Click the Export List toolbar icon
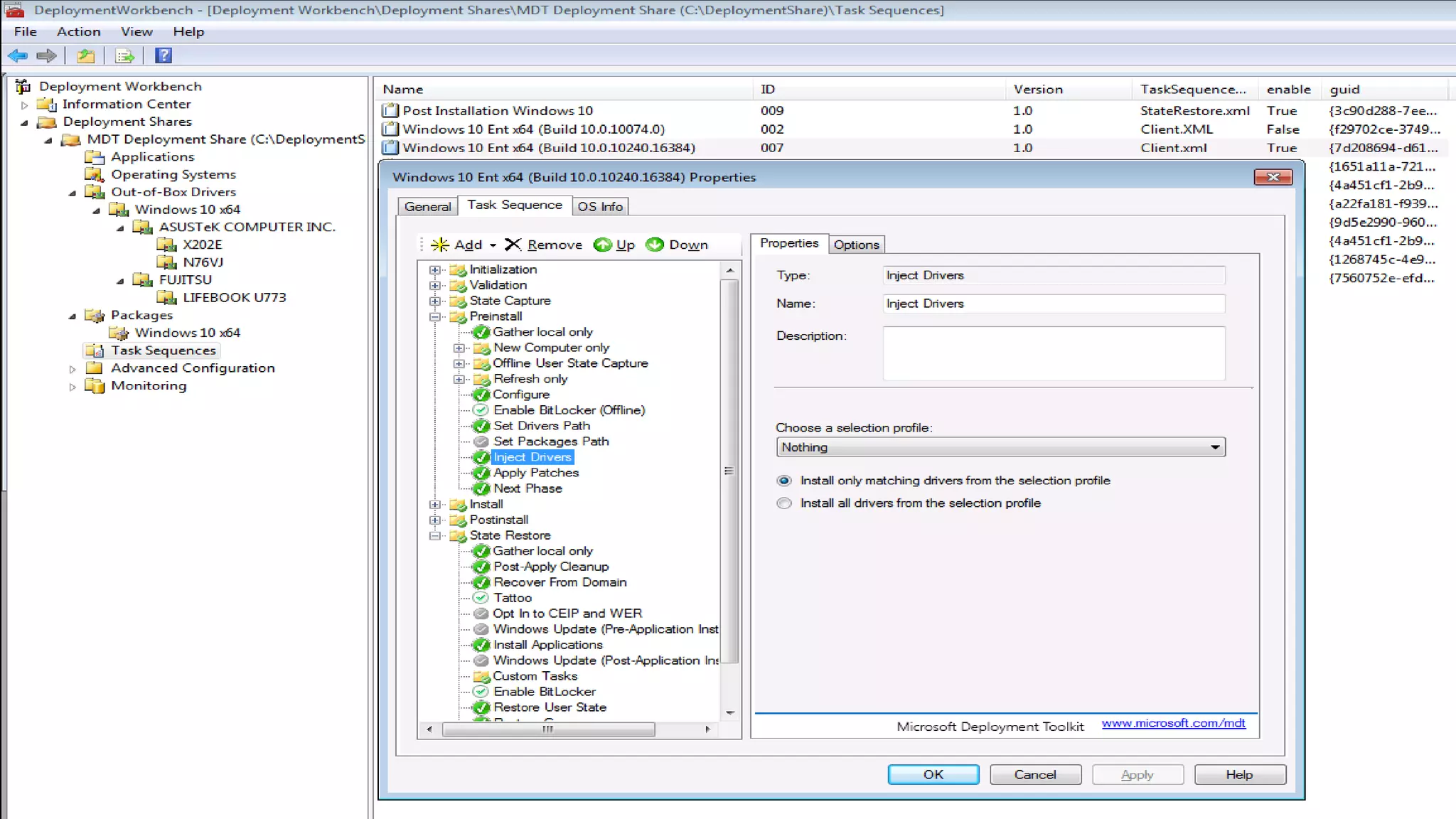 tap(124, 55)
